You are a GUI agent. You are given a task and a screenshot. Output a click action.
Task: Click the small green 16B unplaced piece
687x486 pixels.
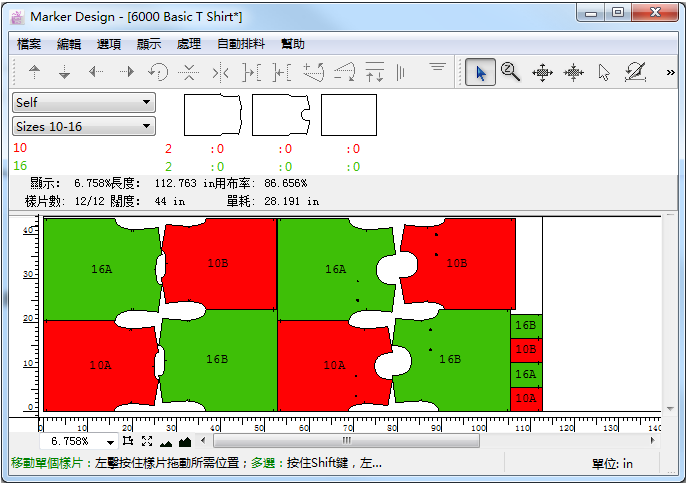click(526, 326)
